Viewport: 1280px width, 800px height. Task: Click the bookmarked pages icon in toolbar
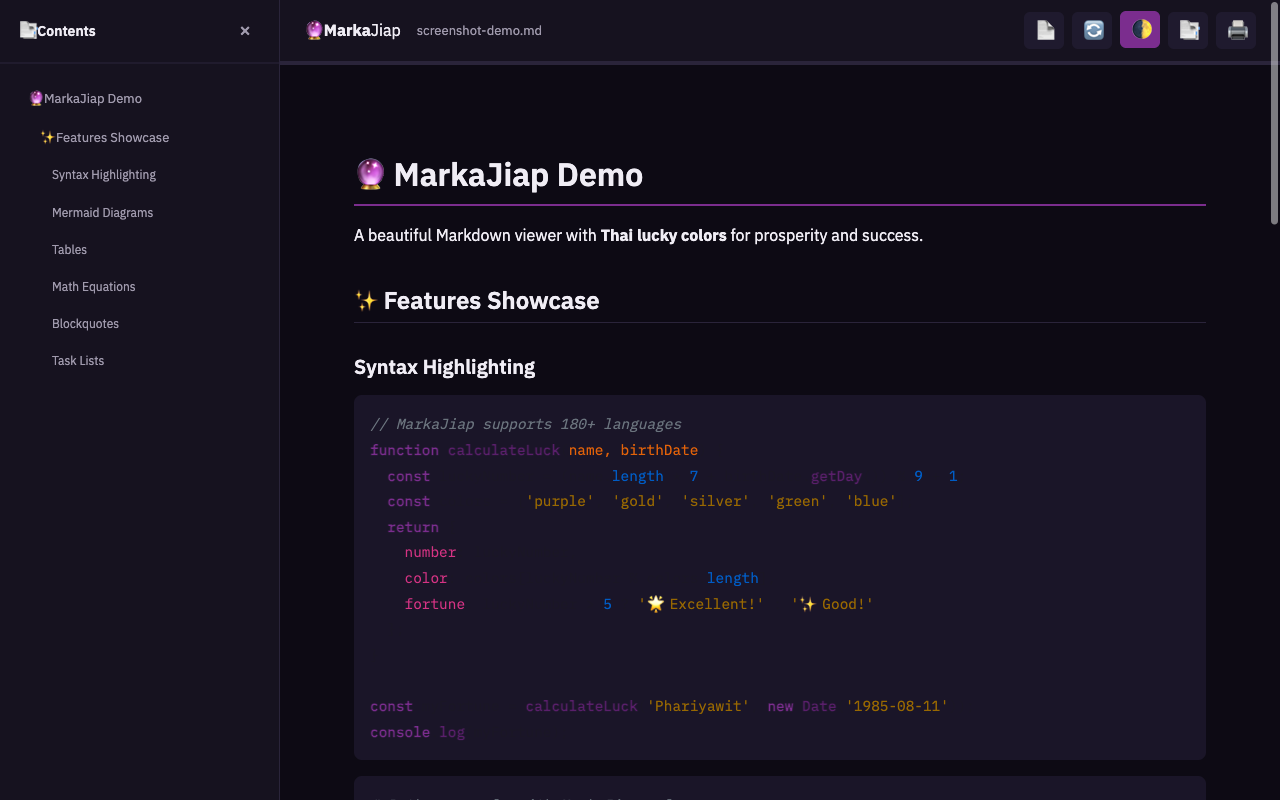[1188, 30]
